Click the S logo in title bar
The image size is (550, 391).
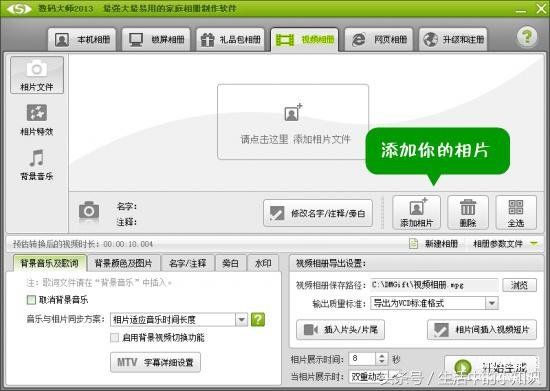click(19, 8)
